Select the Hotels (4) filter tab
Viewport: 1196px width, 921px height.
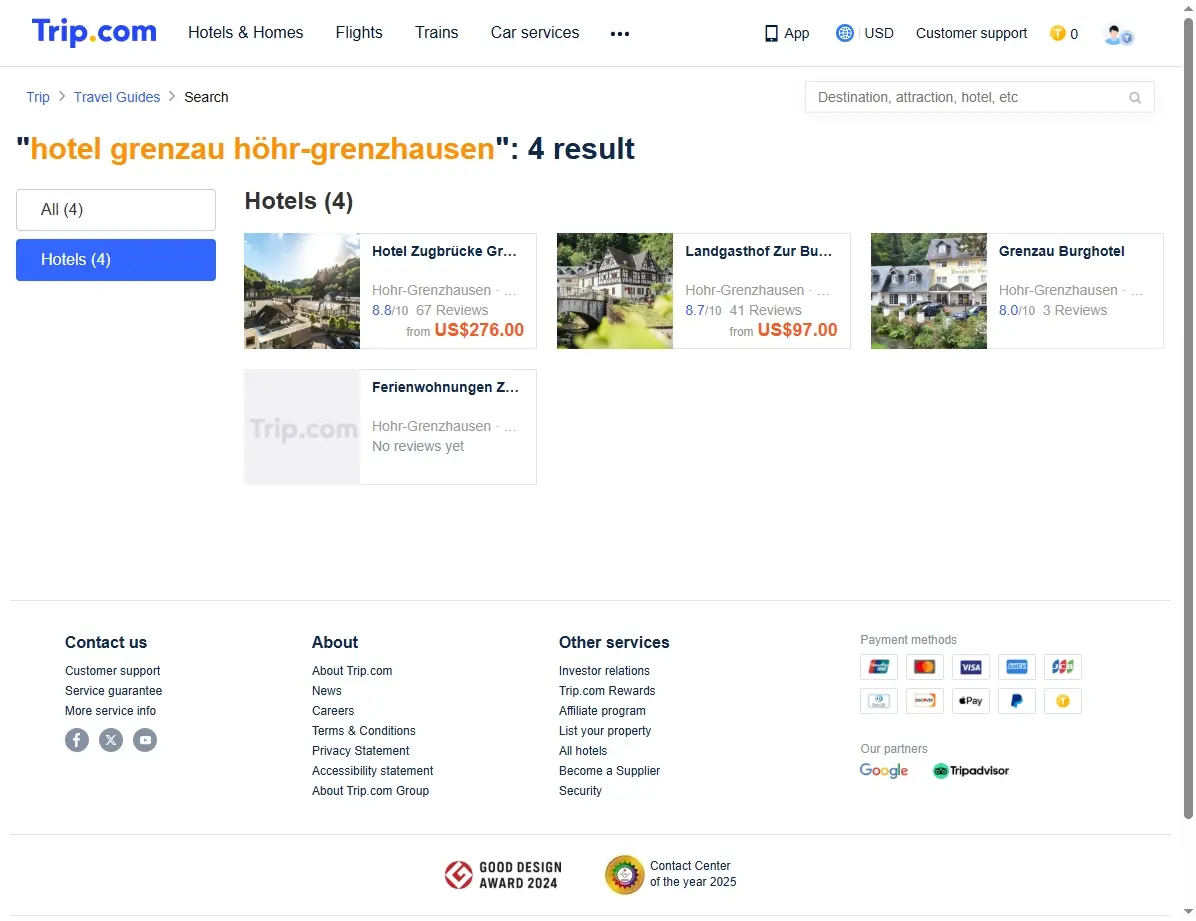pos(116,260)
